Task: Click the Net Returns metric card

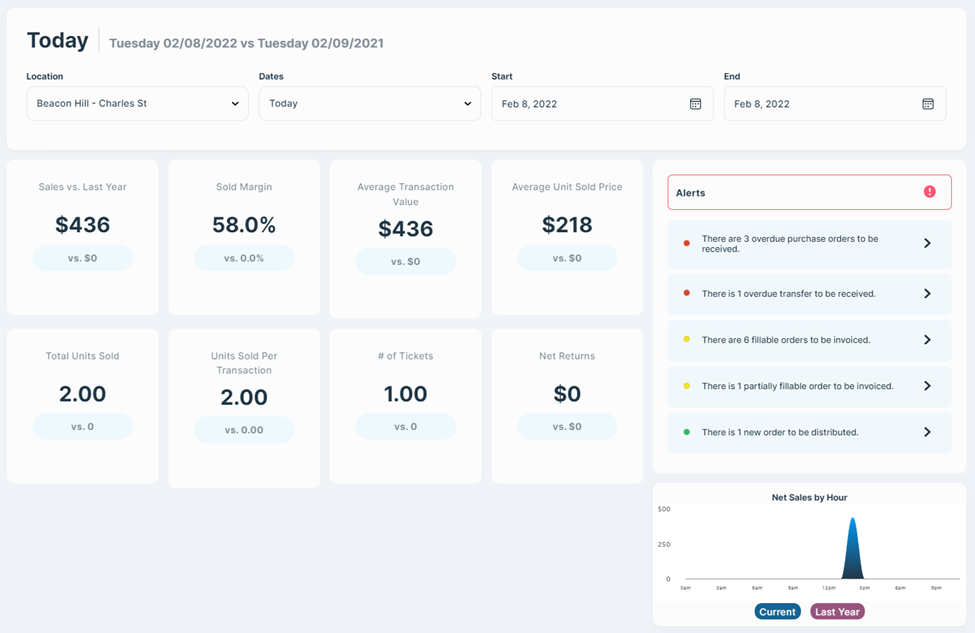Action: [x=567, y=406]
